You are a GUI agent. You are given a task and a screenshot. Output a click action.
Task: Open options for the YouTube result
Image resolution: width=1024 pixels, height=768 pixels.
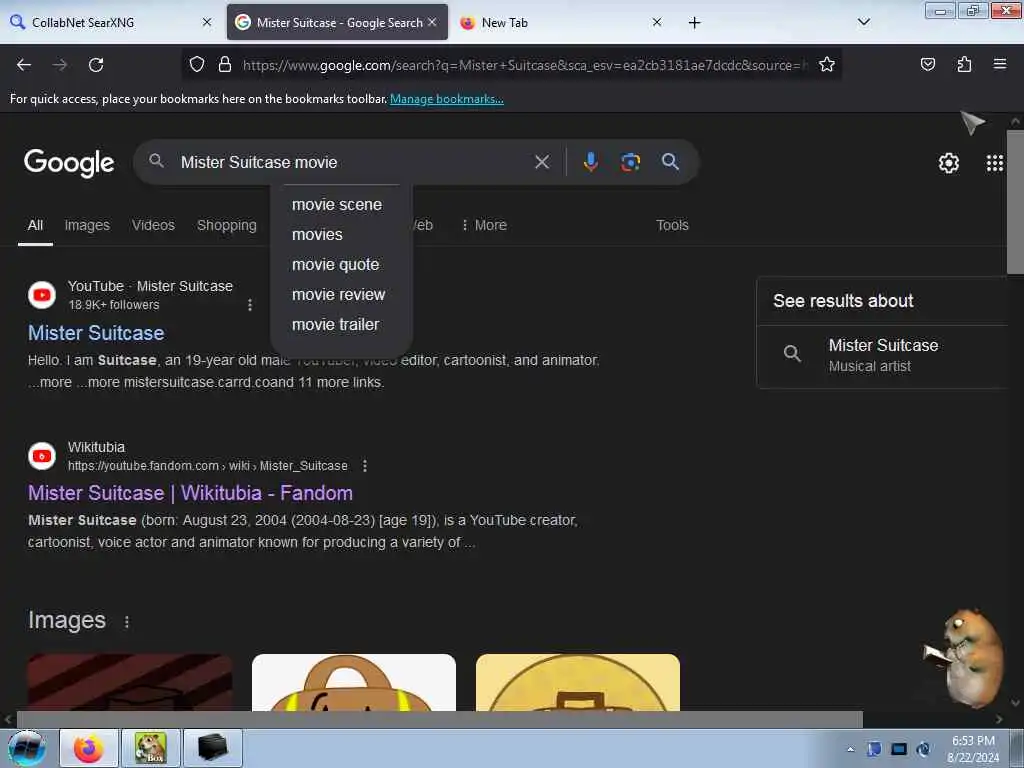coord(249,305)
